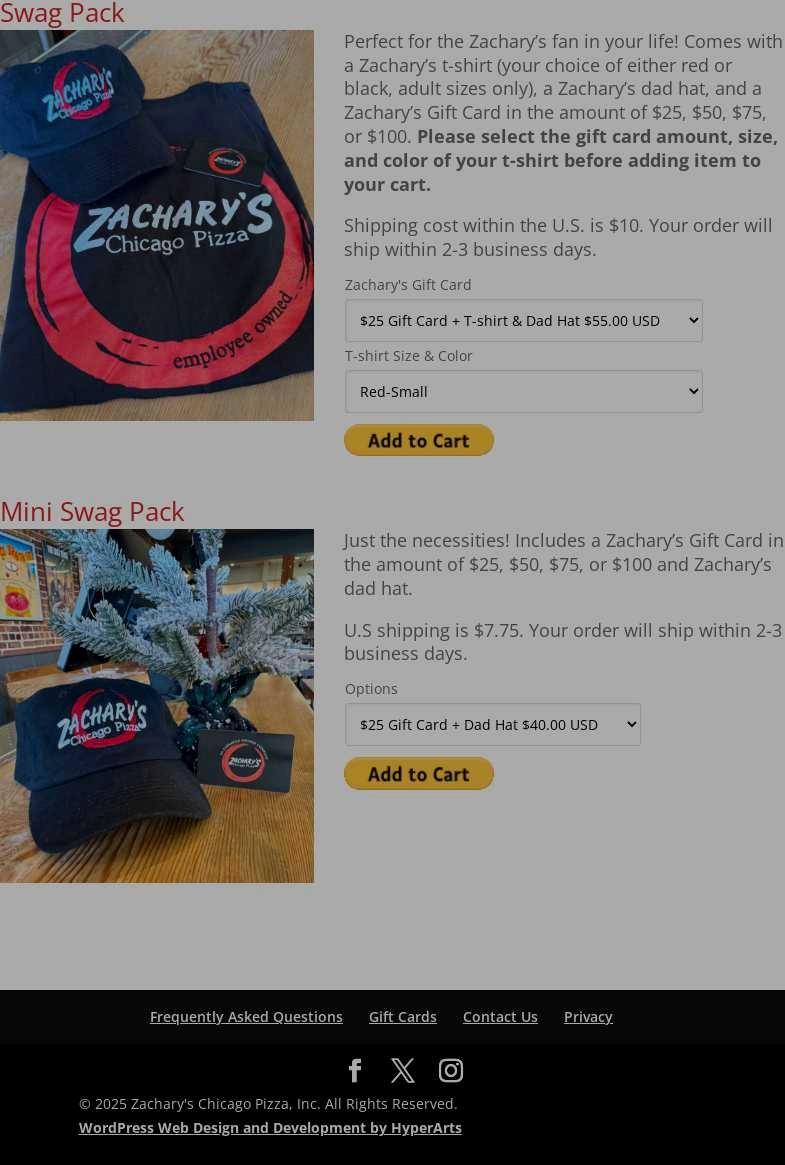The image size is (785, 1165).
Task: Click the Swag Pack heading
Action: tap(62, 13)
